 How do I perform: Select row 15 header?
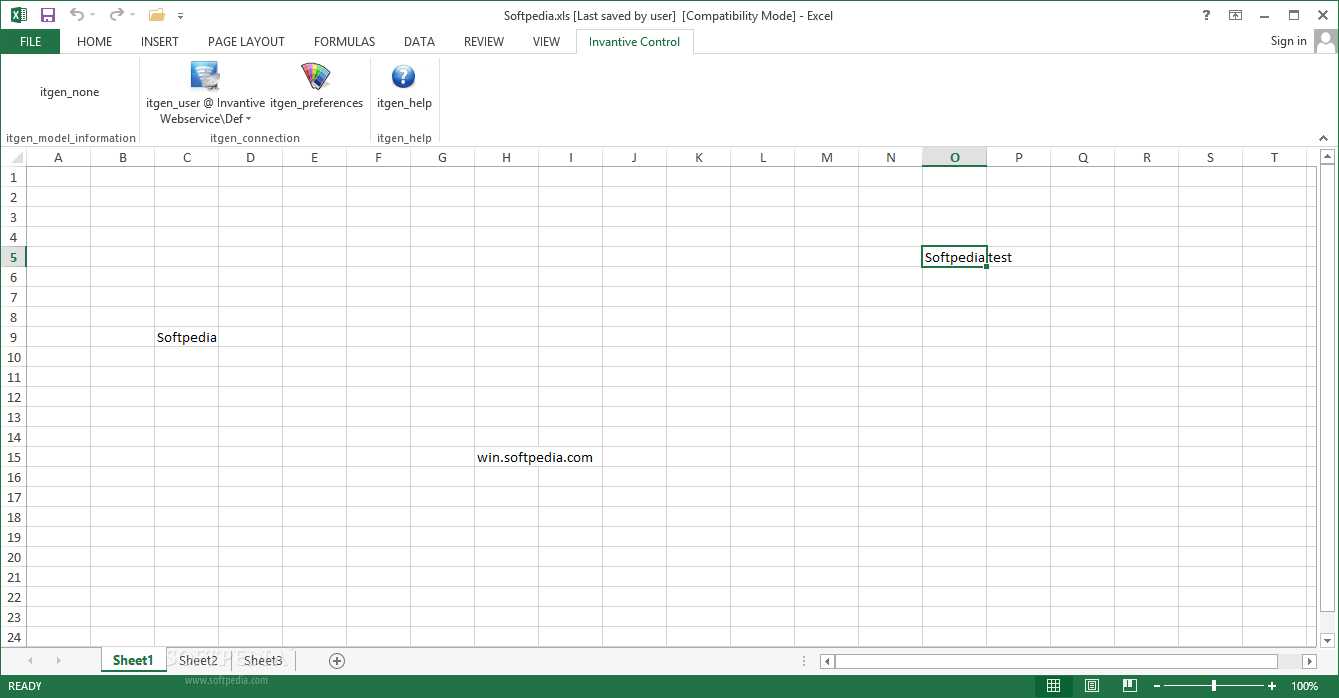click(13, 457)
